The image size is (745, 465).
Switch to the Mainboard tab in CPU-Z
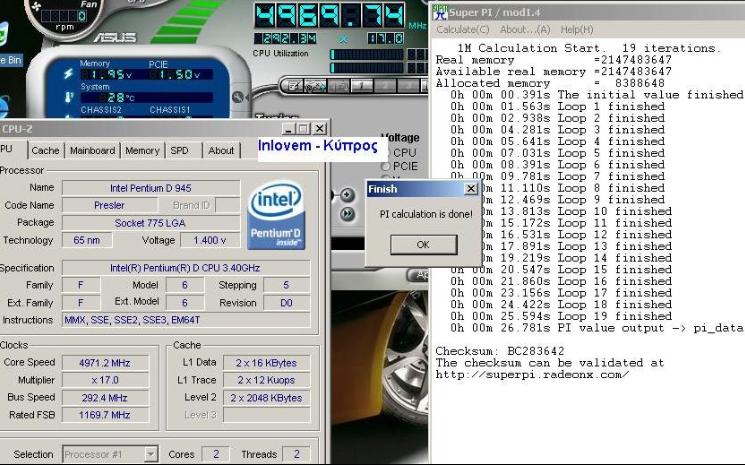[92, 151]
